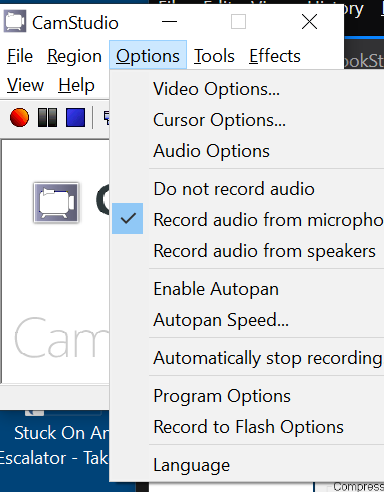Open Program Options submenu
Viewport: 384px width, 492px height.
(x=248, y=396)
